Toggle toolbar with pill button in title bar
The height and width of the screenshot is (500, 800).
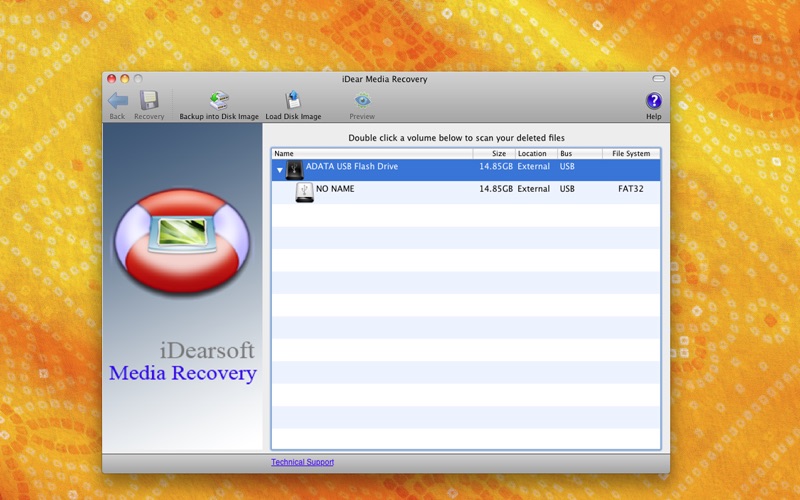(659, 79)
